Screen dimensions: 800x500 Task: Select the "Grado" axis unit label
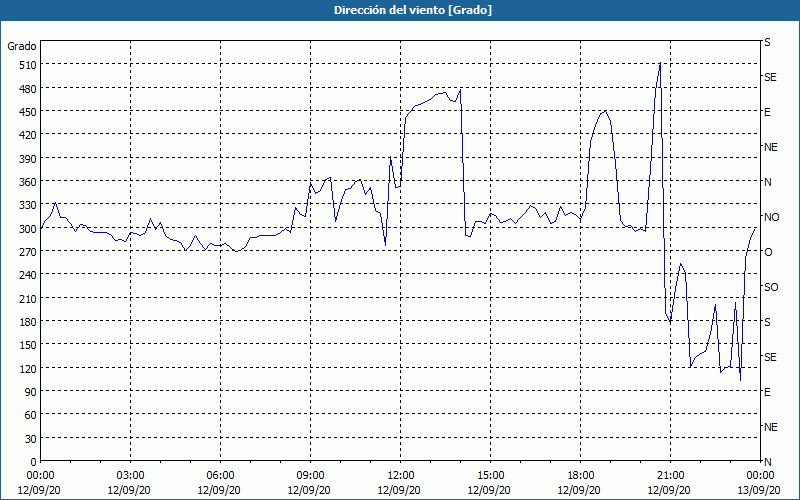(x=22, y=46)
